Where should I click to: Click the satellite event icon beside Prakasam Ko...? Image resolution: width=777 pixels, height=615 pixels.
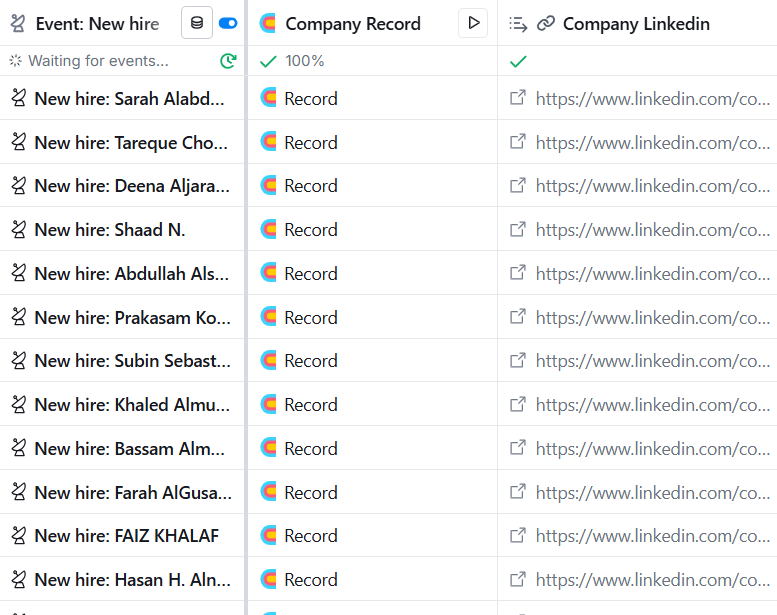[18, 317]
